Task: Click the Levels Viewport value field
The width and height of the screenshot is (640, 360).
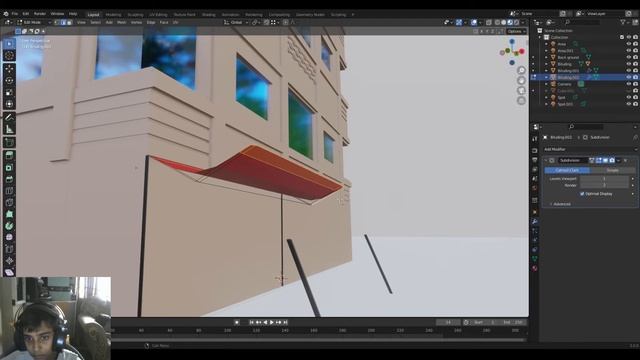Action: coord(604,179)
